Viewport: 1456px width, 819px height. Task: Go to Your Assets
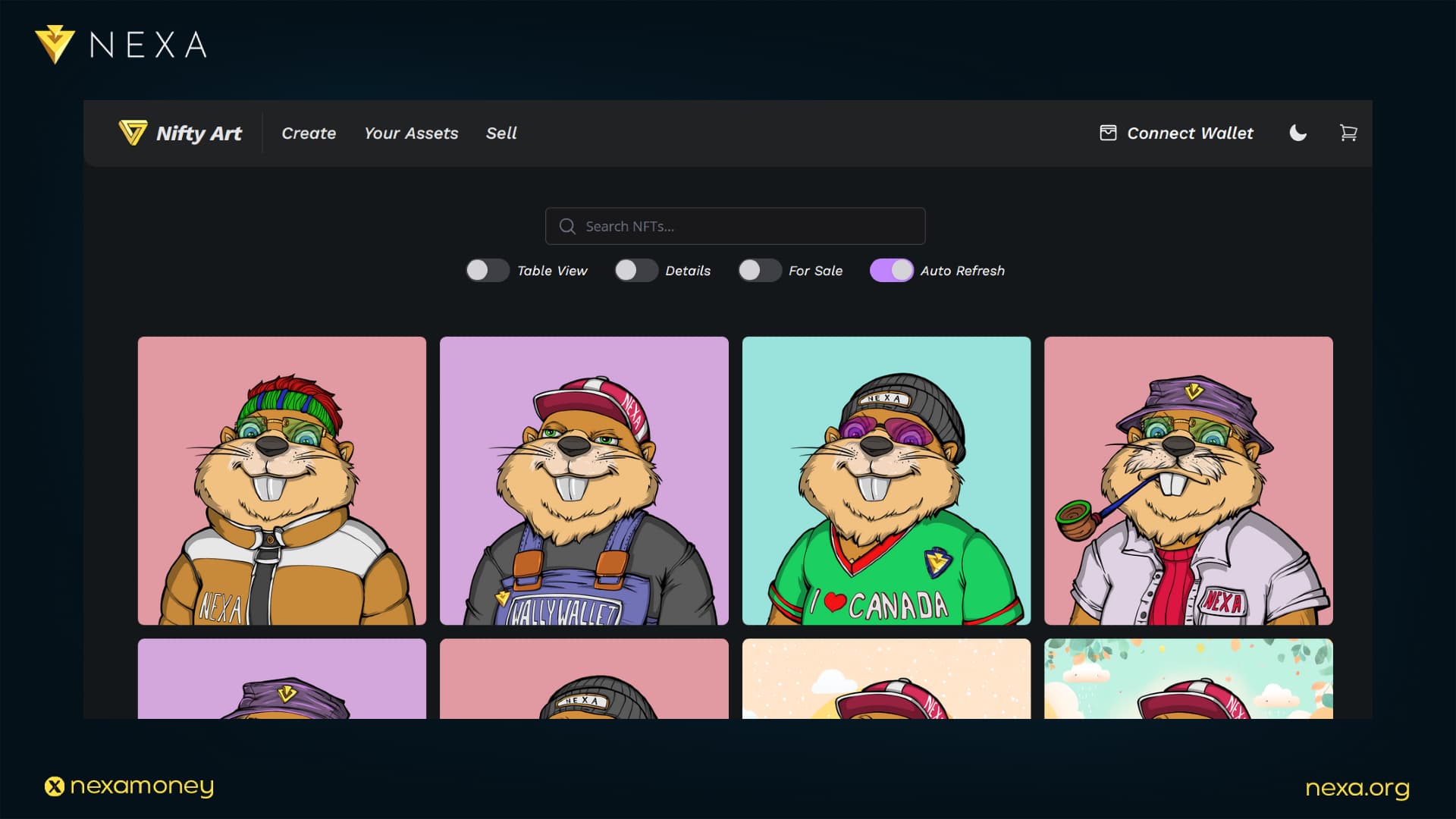(x=411, y=133)
